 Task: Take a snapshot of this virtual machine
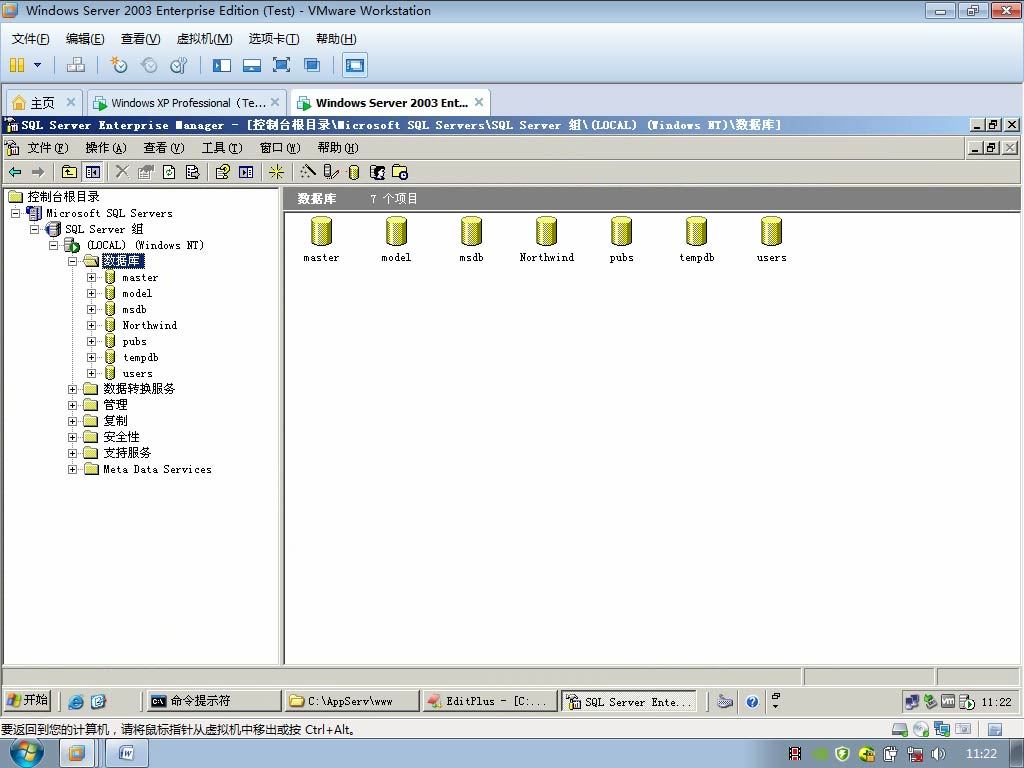[119, 65]
